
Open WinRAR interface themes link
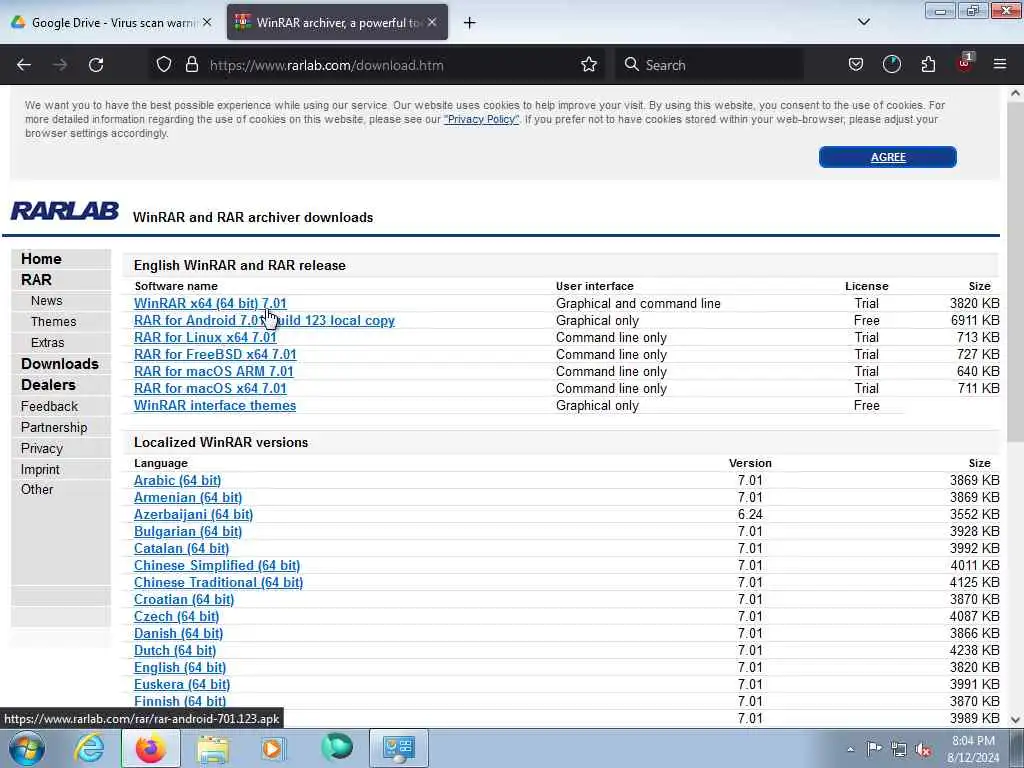(215, 406)
